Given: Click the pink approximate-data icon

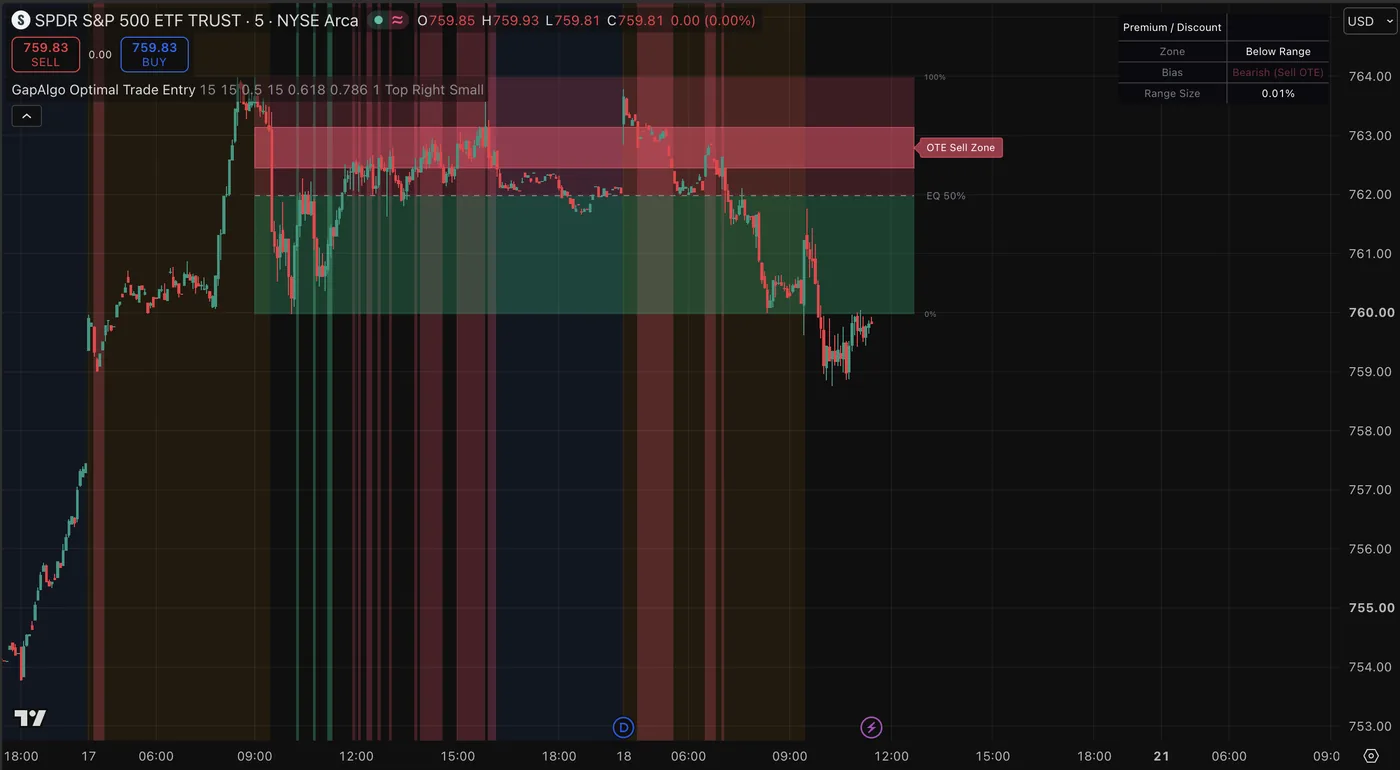Looking at the screenshot, I should [398, 20].
